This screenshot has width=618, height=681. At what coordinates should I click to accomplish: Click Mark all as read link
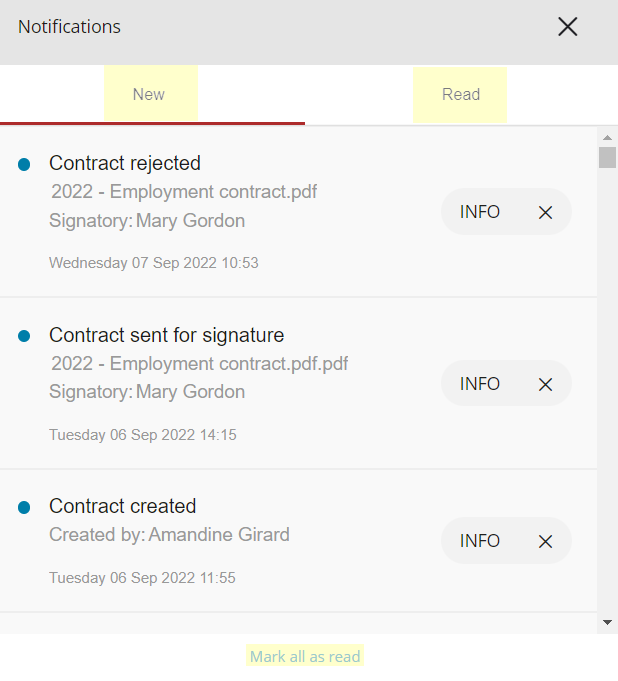[305, 657]
